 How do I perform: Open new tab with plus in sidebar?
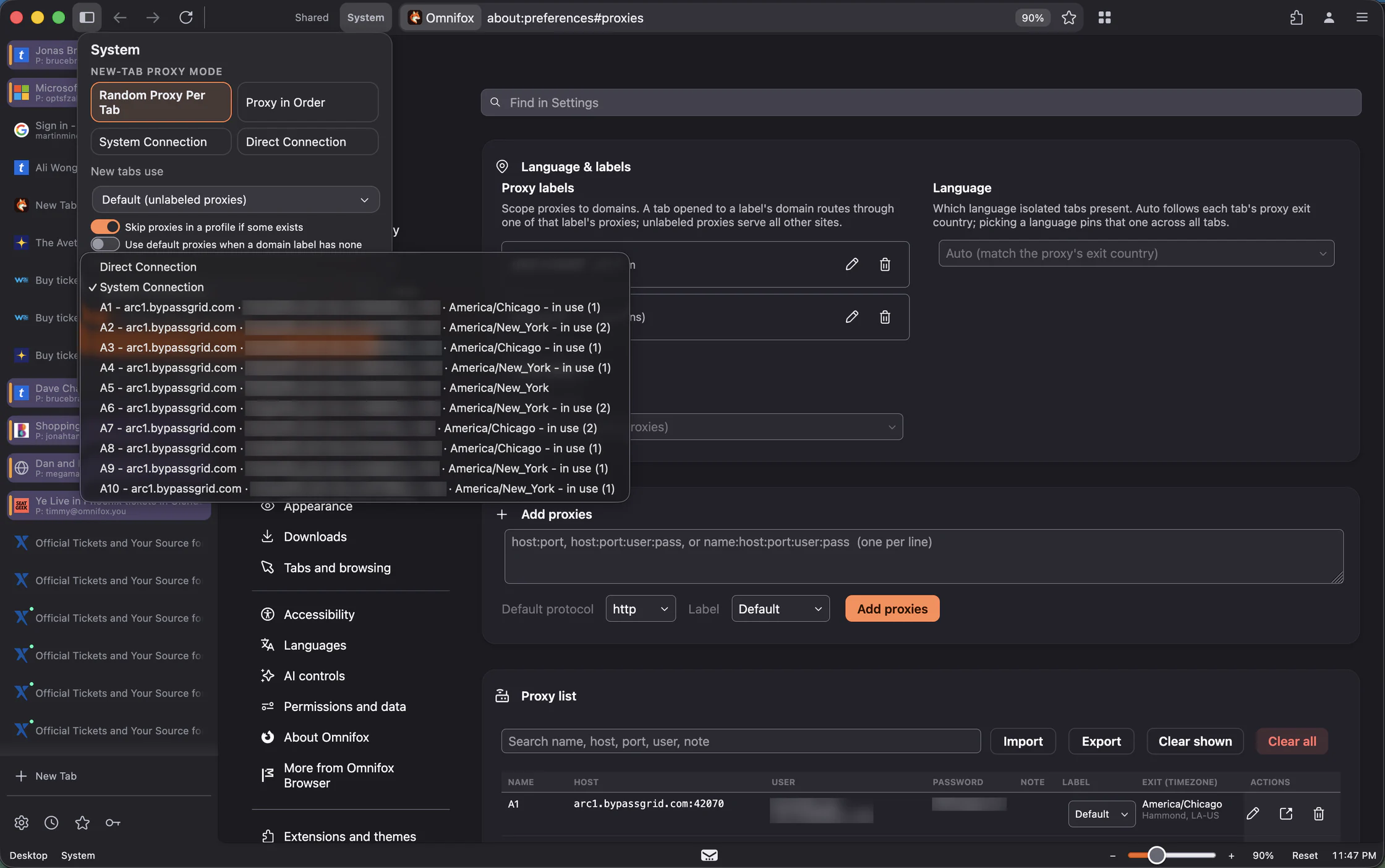pos(21,776)
